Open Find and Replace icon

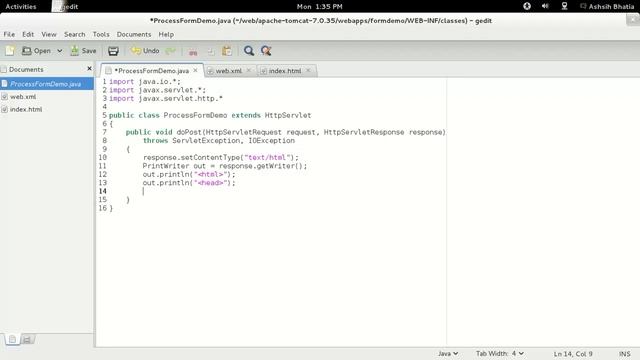click(x=266, y=51)
